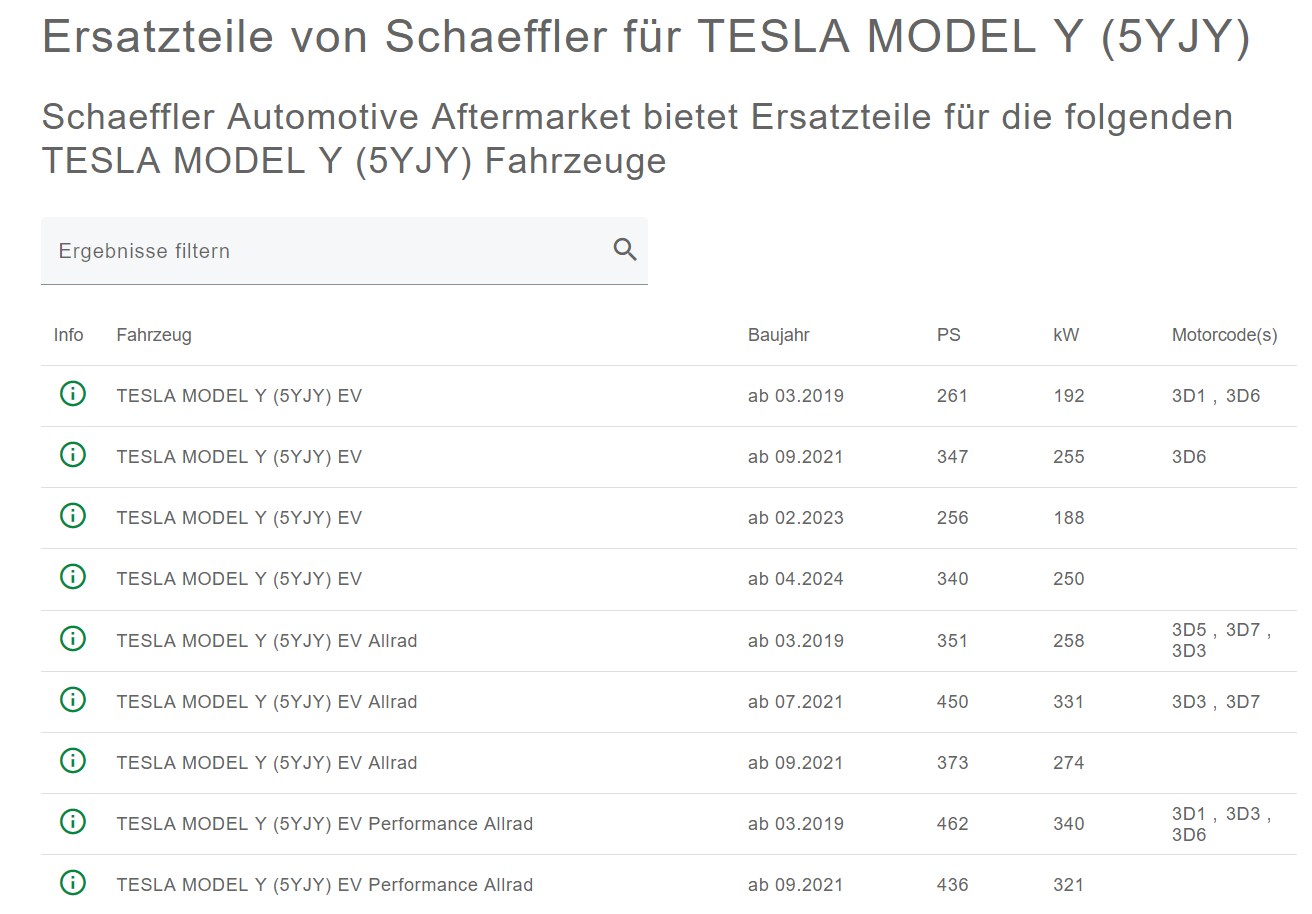The height and width of the screenshot is (914, 1312).
Task: Open info for the 450 PS EV Allrad
Action: 71,700
